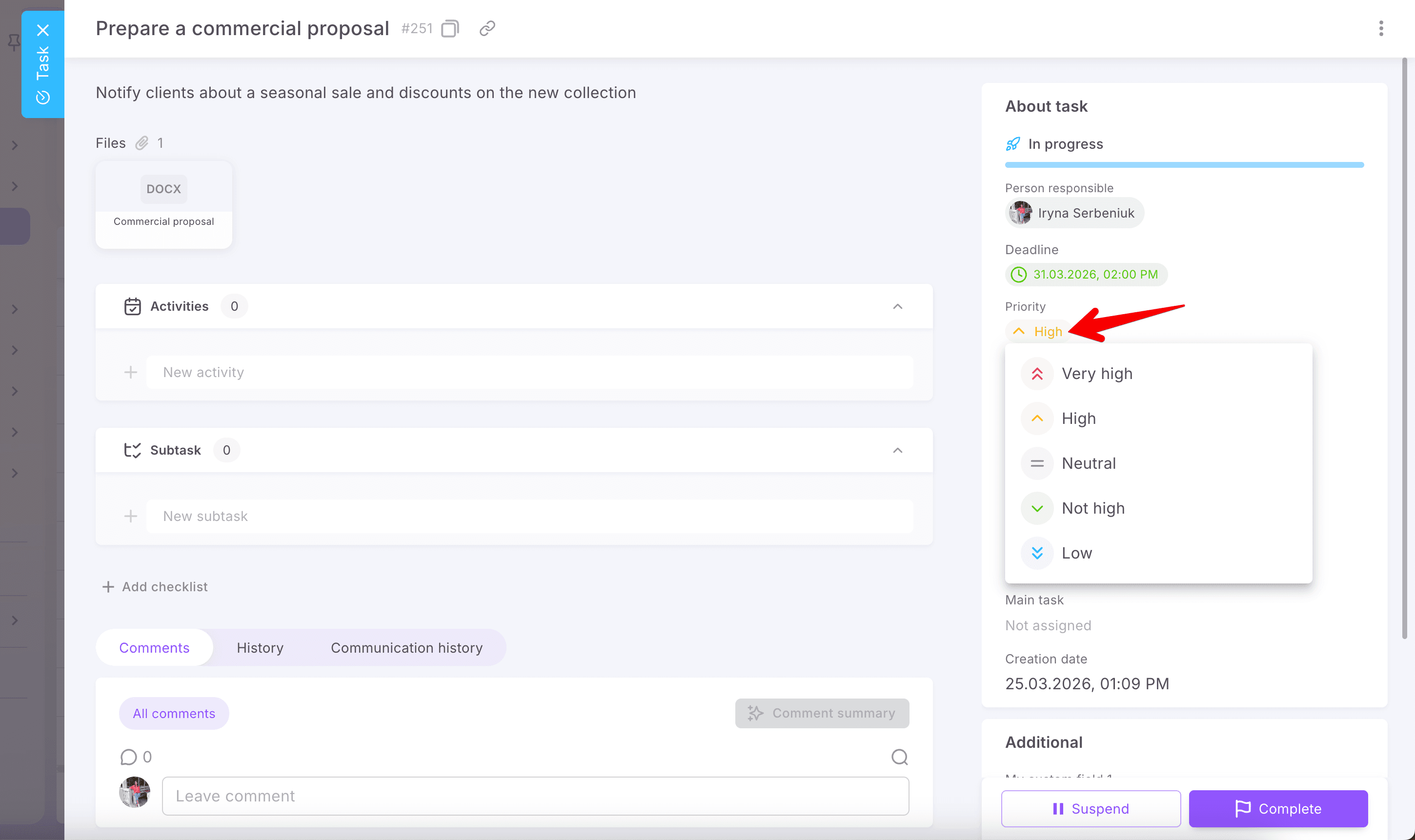Click the plus icon beside New subtask
This screenshot has height=840, width=1415.
131,516
